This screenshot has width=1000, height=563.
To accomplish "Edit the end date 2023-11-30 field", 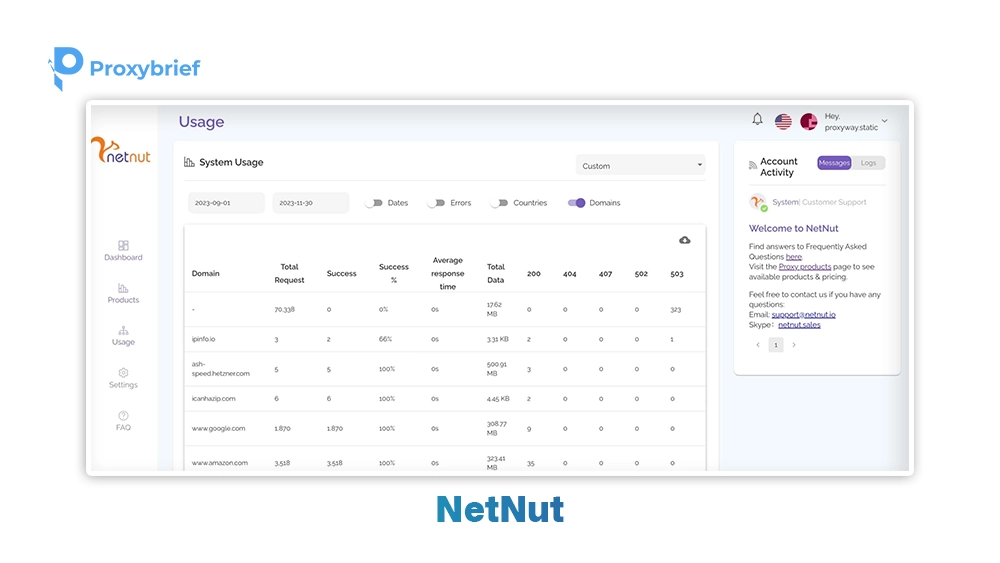I will [311, 203].
